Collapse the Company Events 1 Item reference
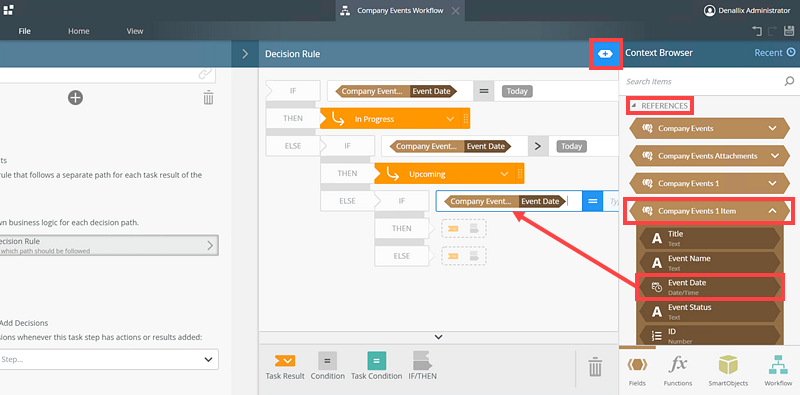Viewport: 800px width, 395px height. (x=772, y=210)
